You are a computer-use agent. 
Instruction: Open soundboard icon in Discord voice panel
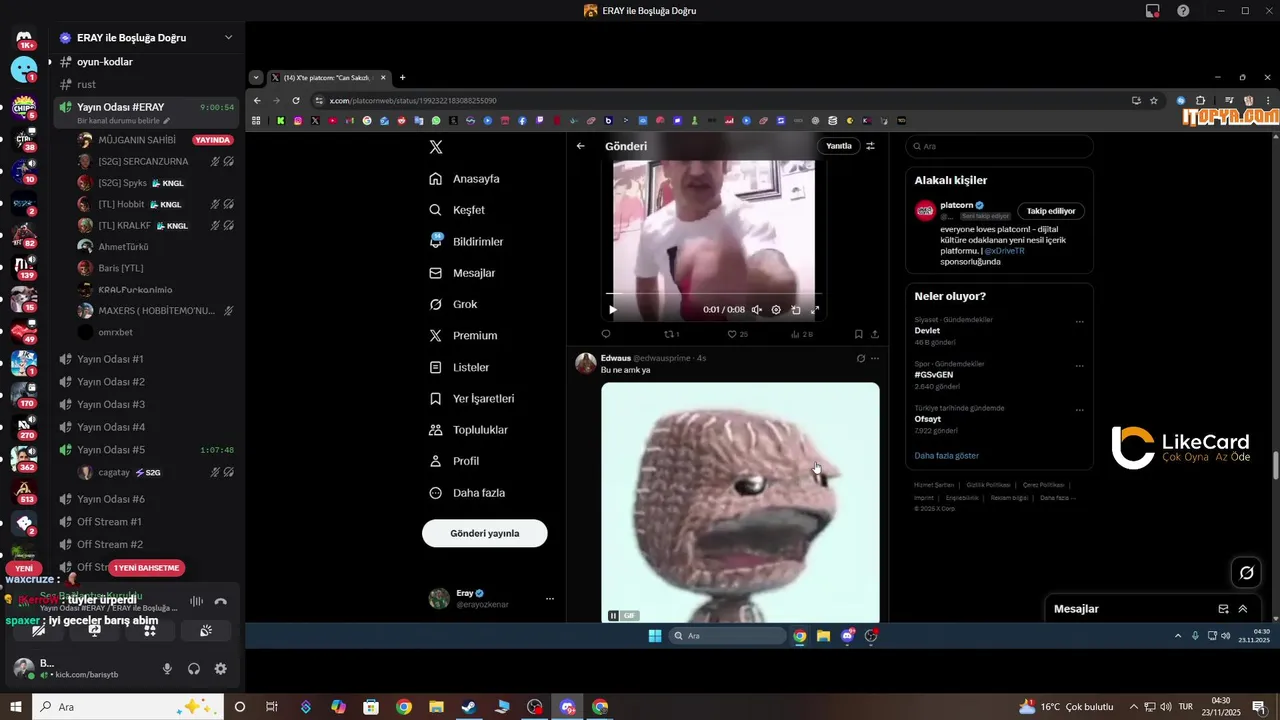pyautogui.click(x=206, y=631)
